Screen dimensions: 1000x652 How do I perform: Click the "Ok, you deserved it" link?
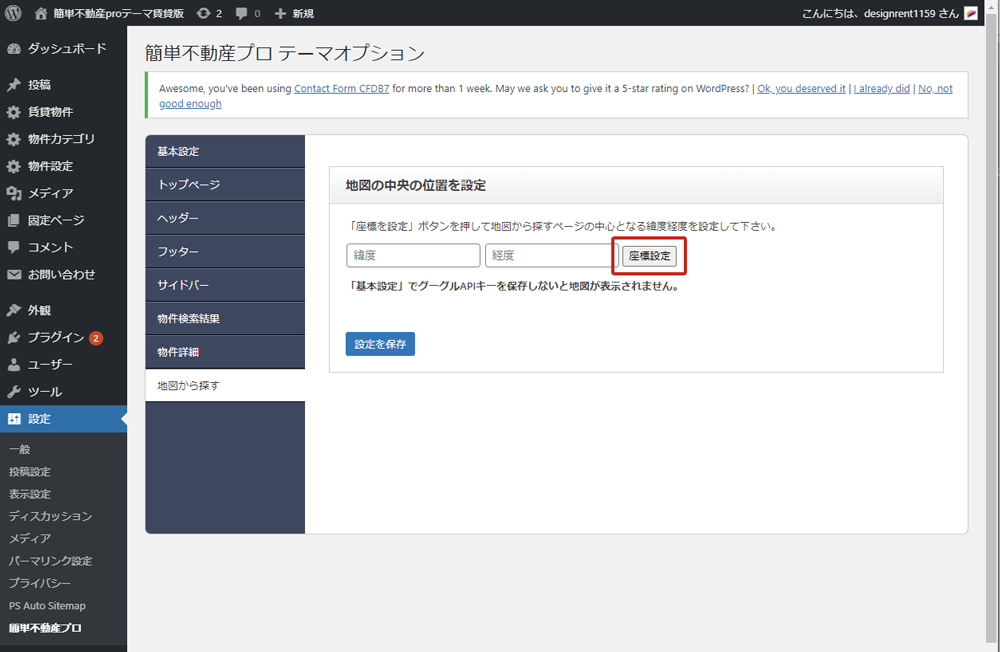801,88
